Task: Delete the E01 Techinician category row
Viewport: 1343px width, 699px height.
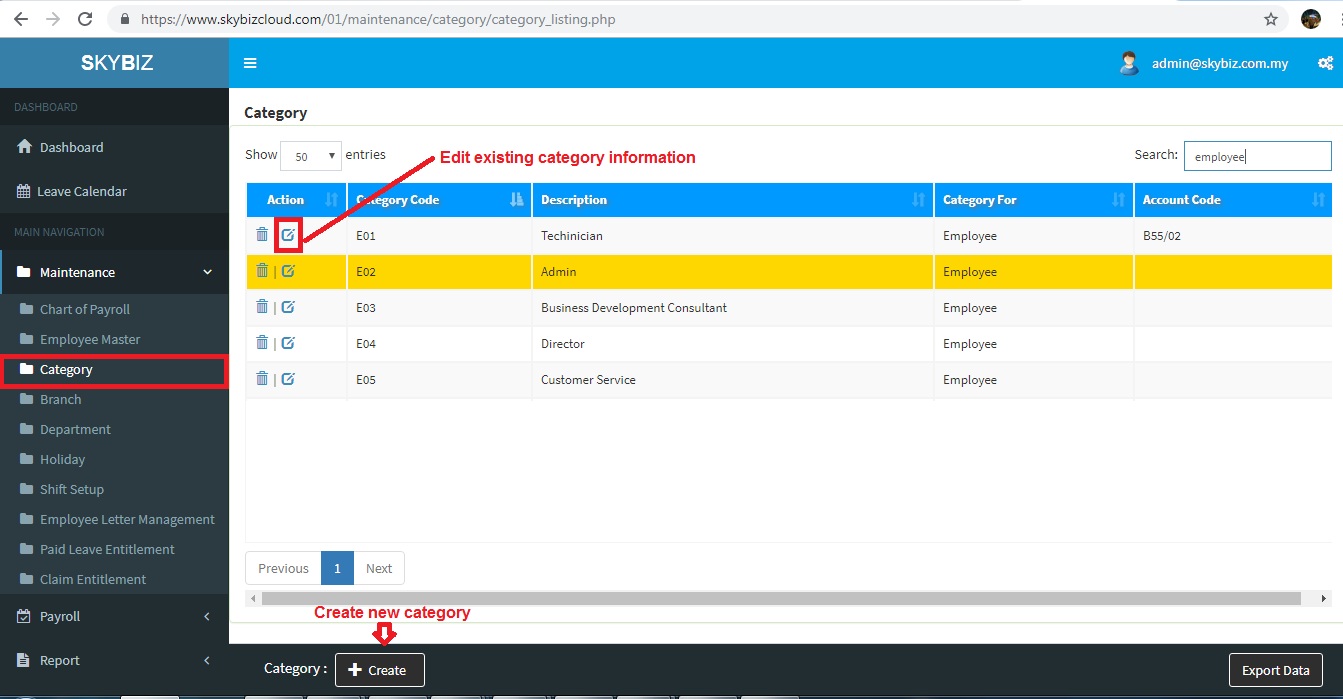Action: [262, 235]
